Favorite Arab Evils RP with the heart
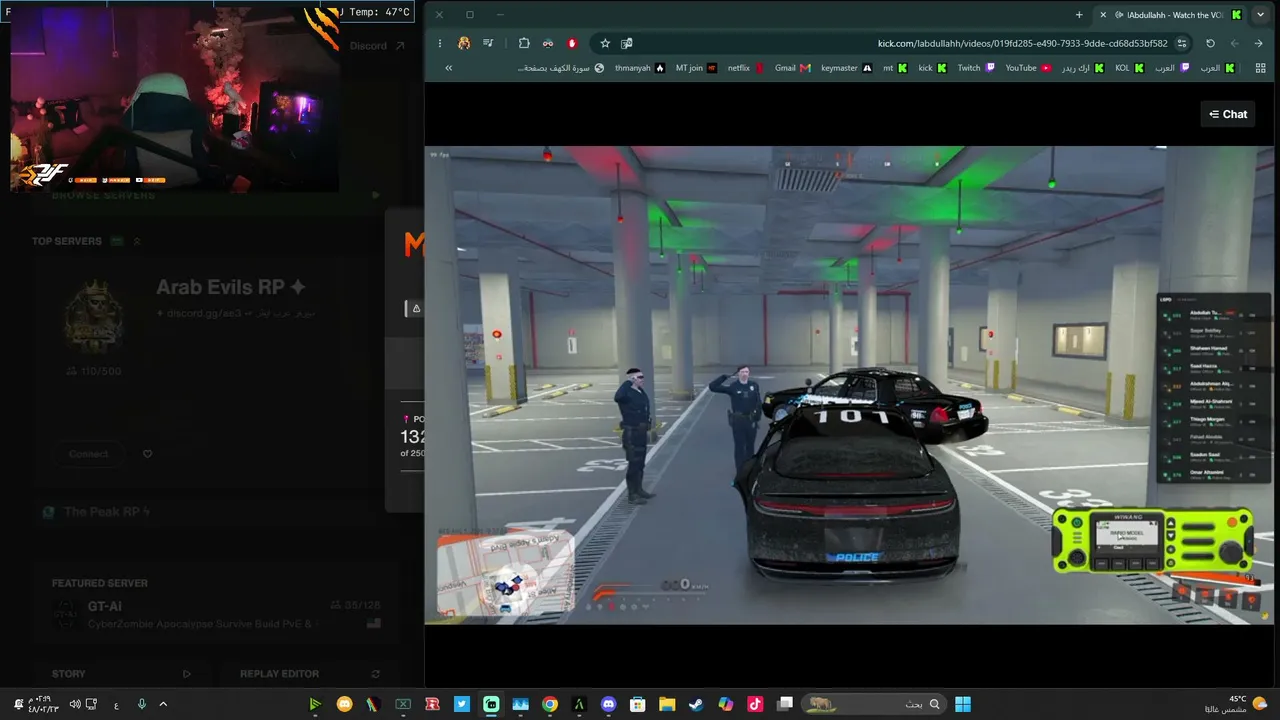Viewport: 1280px width, 720px height. 147,454
